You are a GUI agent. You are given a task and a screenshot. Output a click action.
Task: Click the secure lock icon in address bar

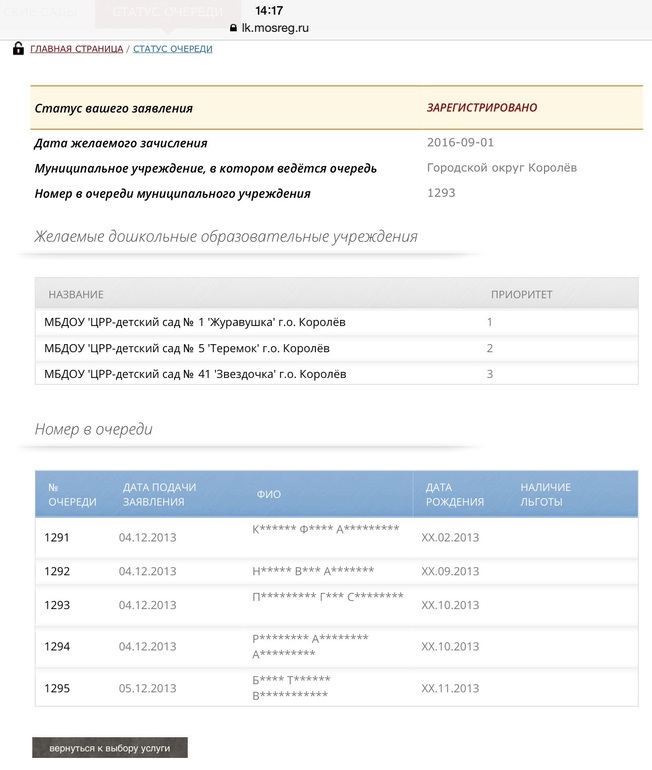(234, 28)
